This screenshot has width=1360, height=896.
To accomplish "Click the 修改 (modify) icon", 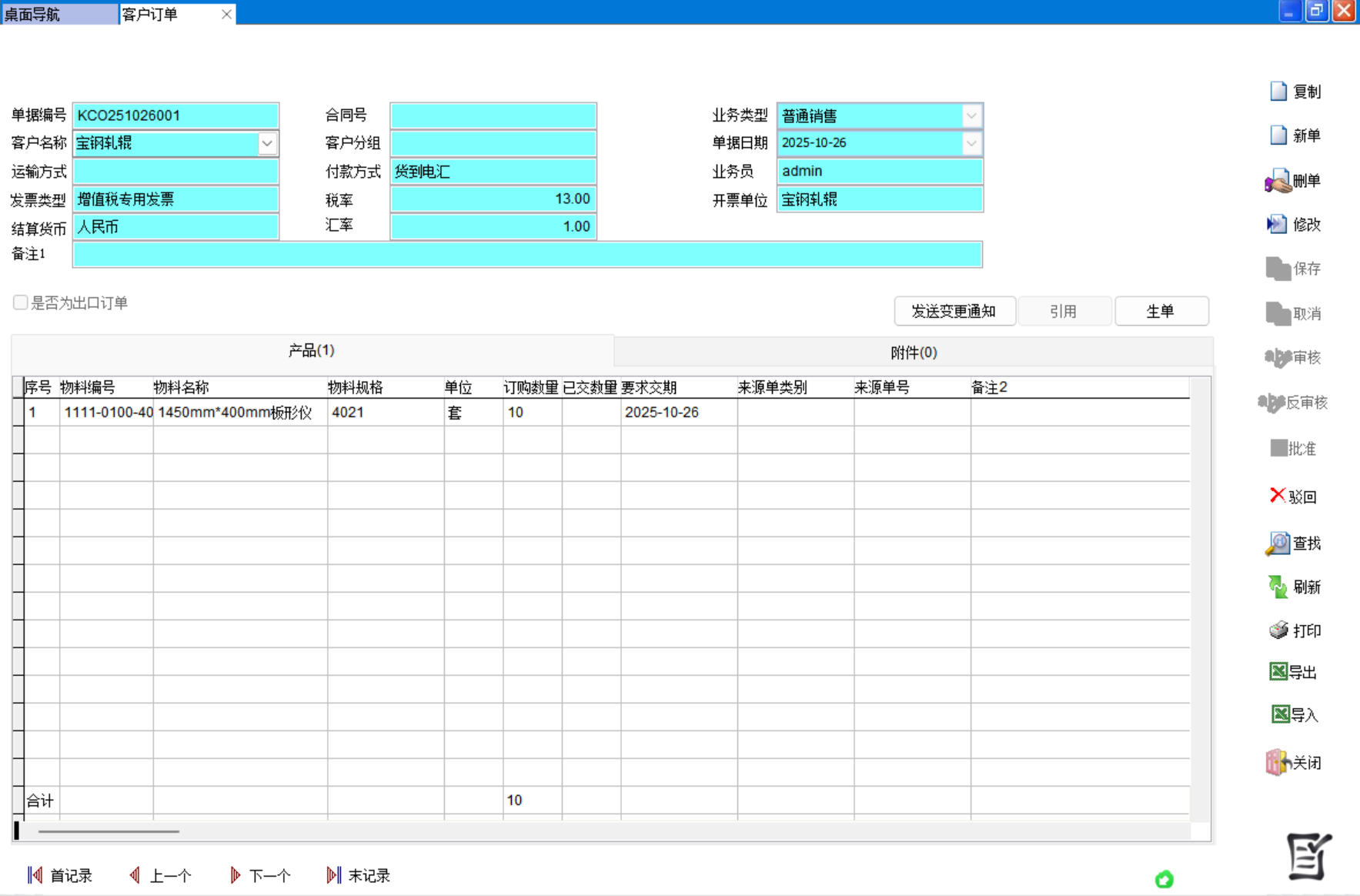I will [1277, 225].
